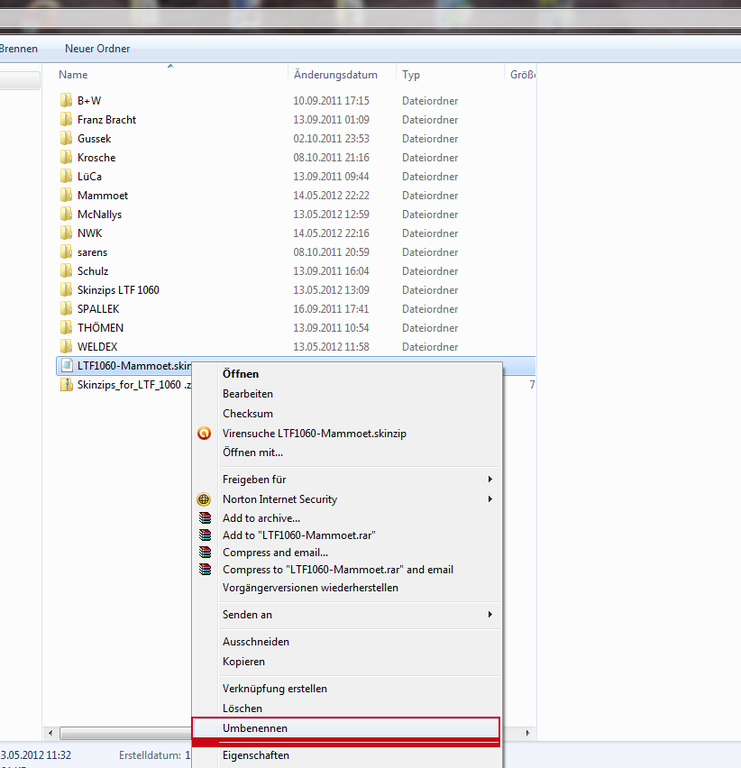
Task: Select the Krosche folder name
Action: click(96, 157)
